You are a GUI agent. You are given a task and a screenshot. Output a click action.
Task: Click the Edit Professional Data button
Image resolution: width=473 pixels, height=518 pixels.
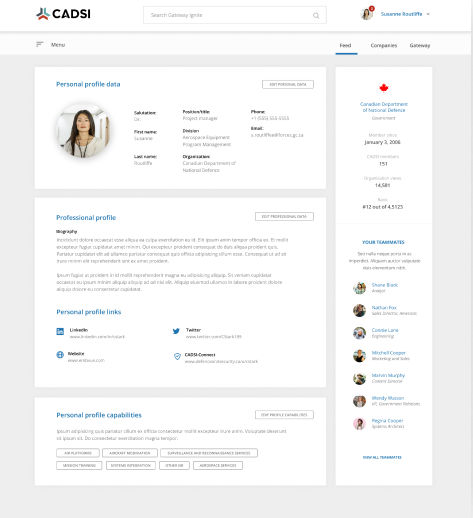point(284,216)
